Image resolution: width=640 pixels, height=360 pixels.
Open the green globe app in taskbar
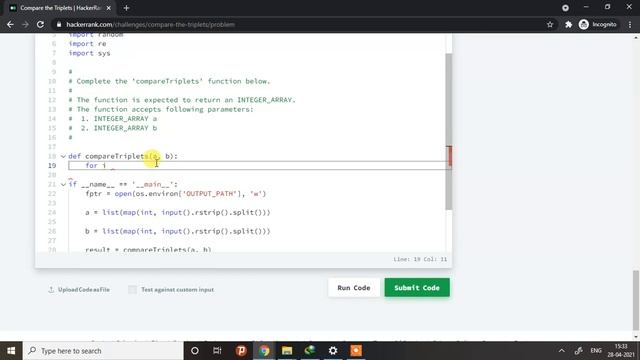(x=310, y=351)
